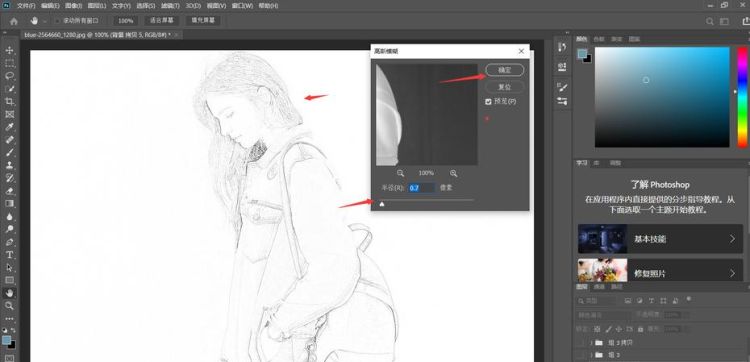Select the Move tool

9,50
